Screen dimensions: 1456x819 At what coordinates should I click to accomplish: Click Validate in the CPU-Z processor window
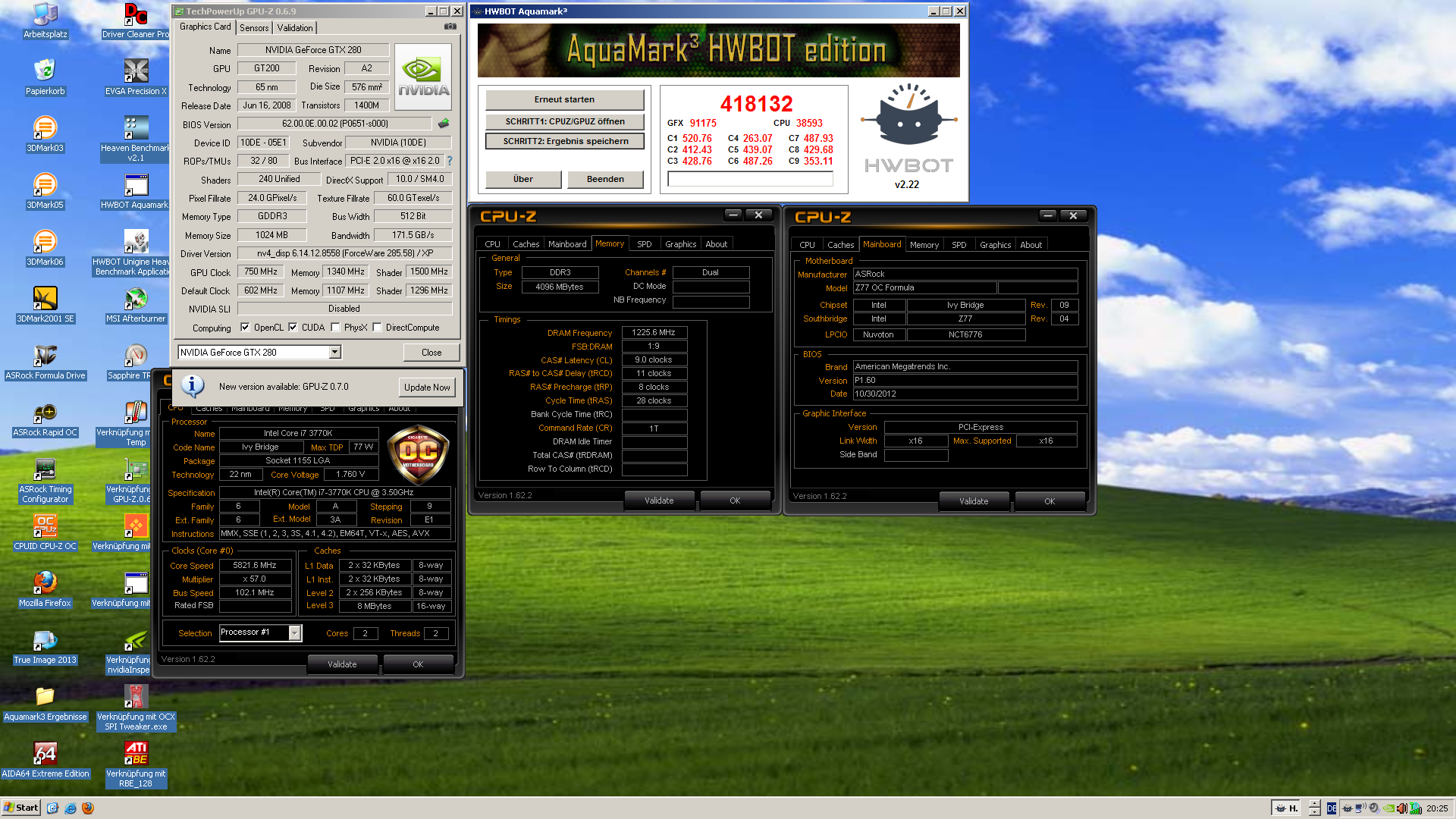click(x=342, y=664)
